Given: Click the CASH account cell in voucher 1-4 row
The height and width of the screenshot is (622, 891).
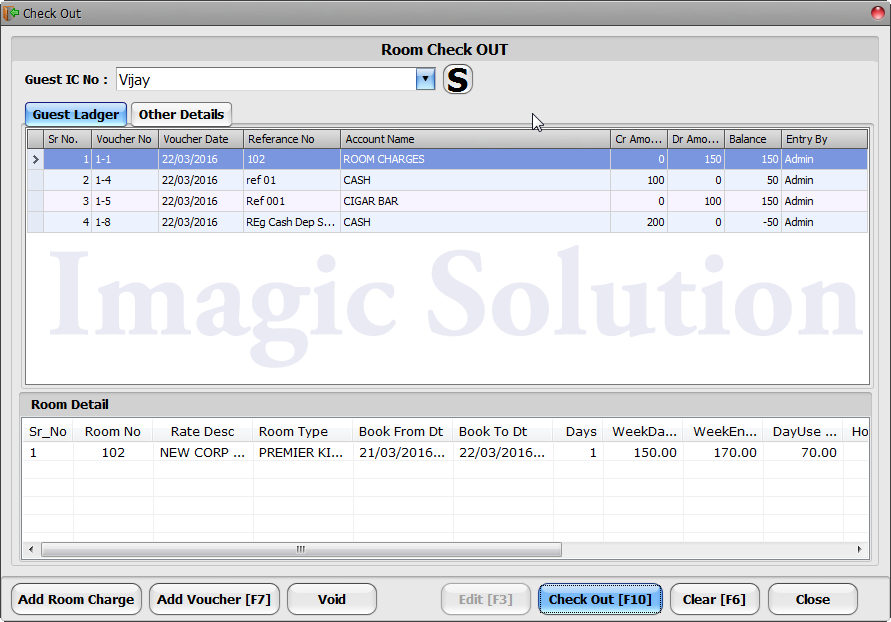Looking at the screenshot, I should point(476,180).
